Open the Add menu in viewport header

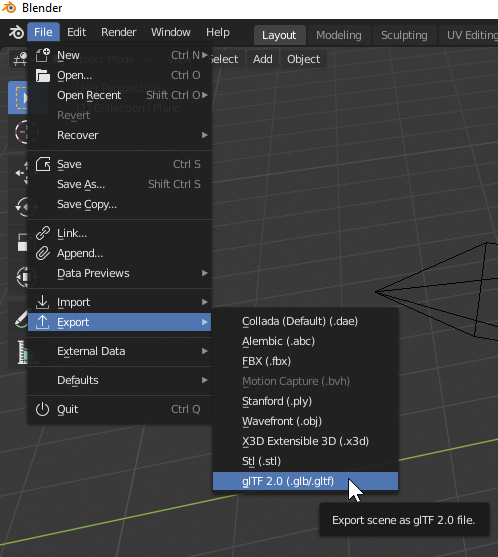[x=263, y=59]
